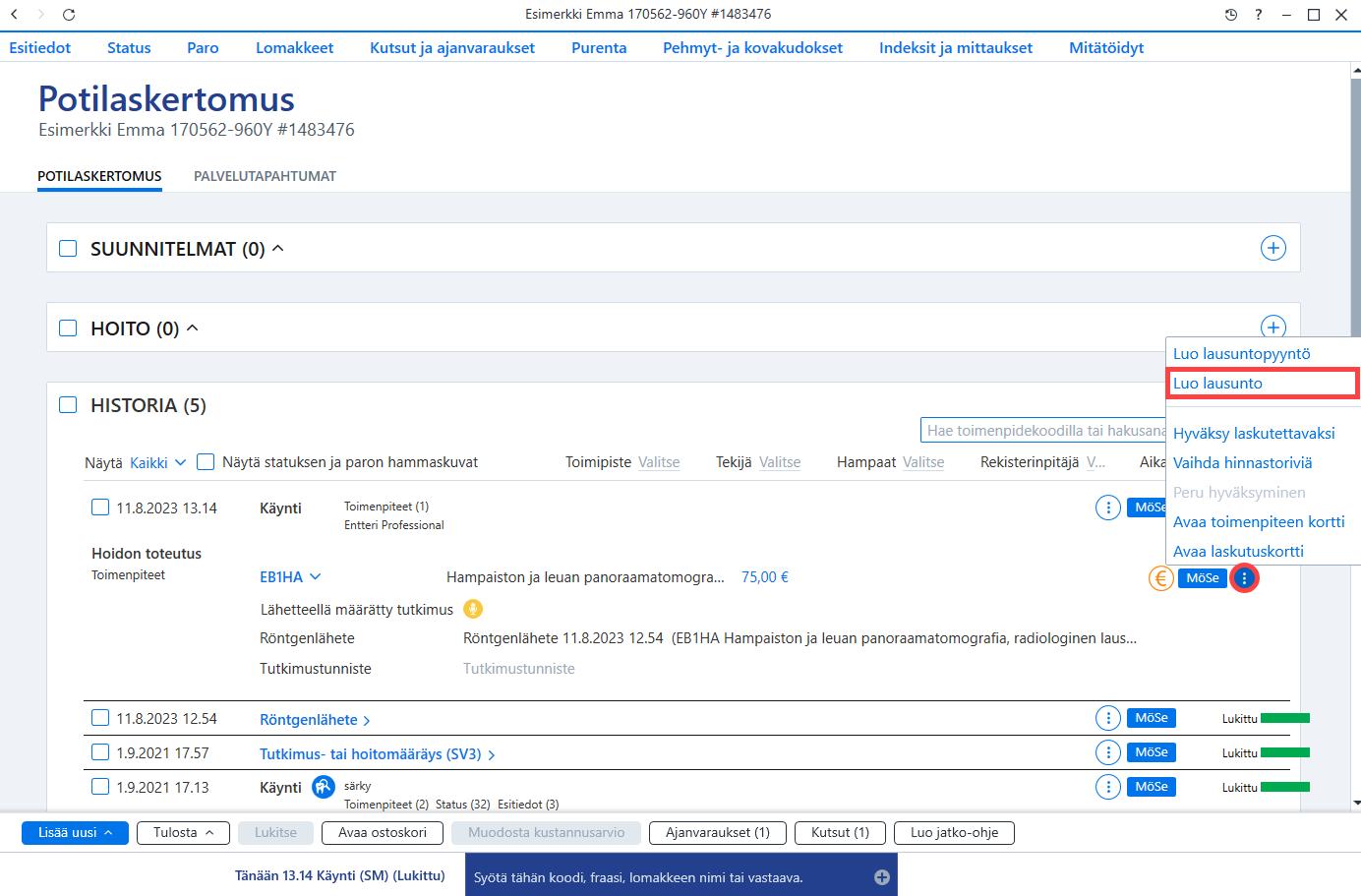Click the blue tooth icon next to särky

click(x=324, y=787)
